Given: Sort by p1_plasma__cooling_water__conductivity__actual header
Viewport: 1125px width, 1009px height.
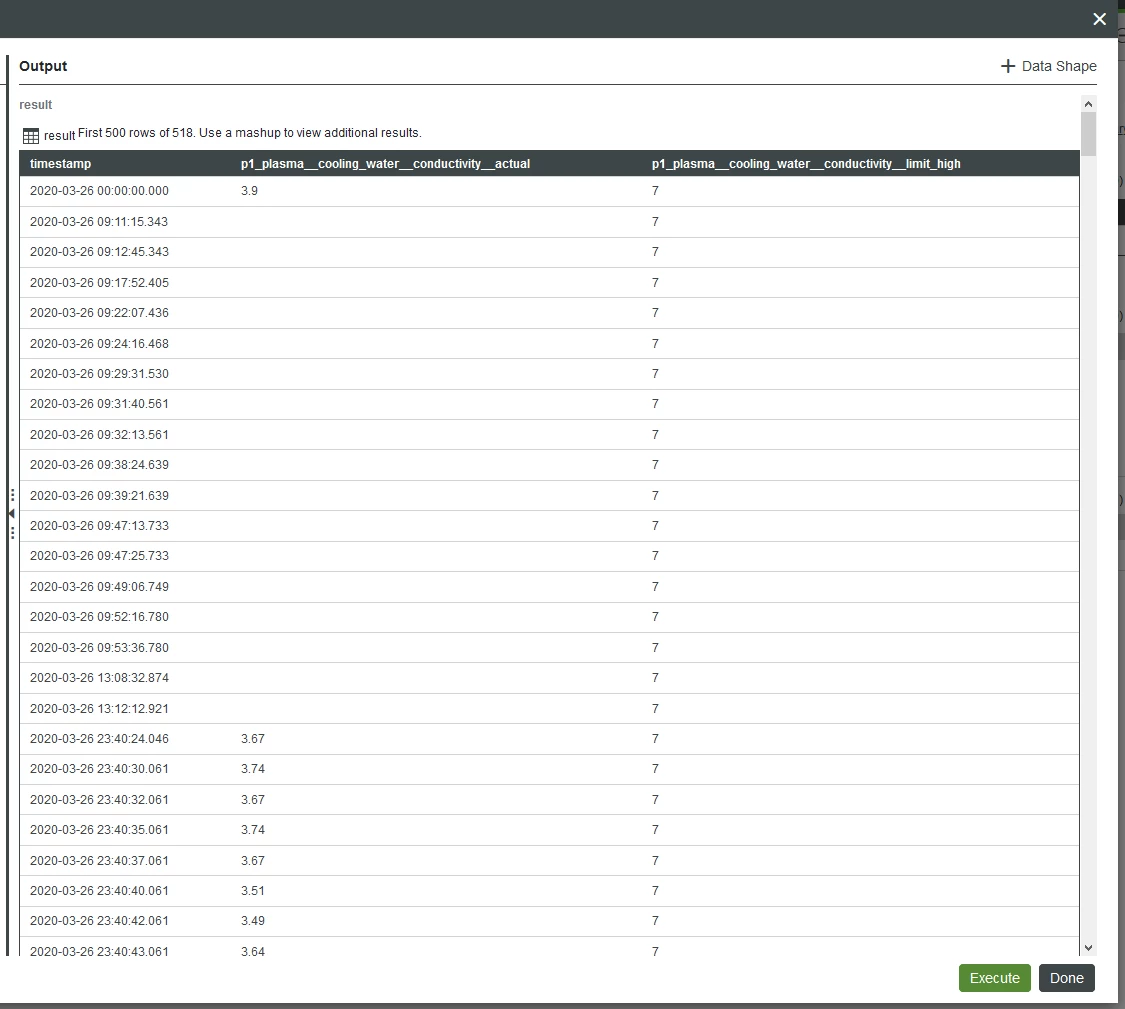Looking at the screenshot, I should tap(385, 164).
